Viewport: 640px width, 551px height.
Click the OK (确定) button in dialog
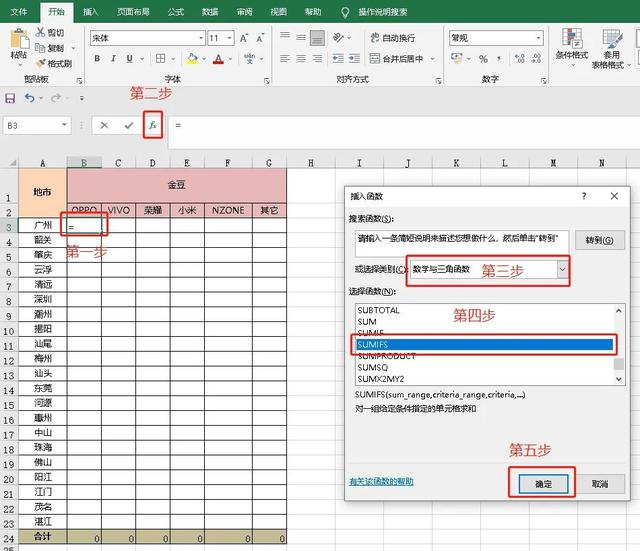(x=543, y=484)
